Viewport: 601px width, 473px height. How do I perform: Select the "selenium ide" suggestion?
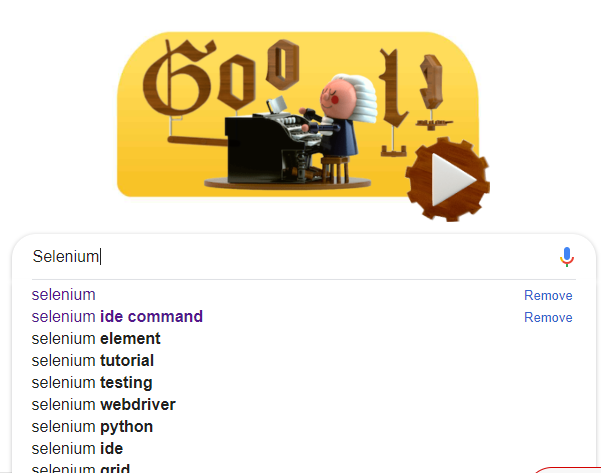[77, 449]
